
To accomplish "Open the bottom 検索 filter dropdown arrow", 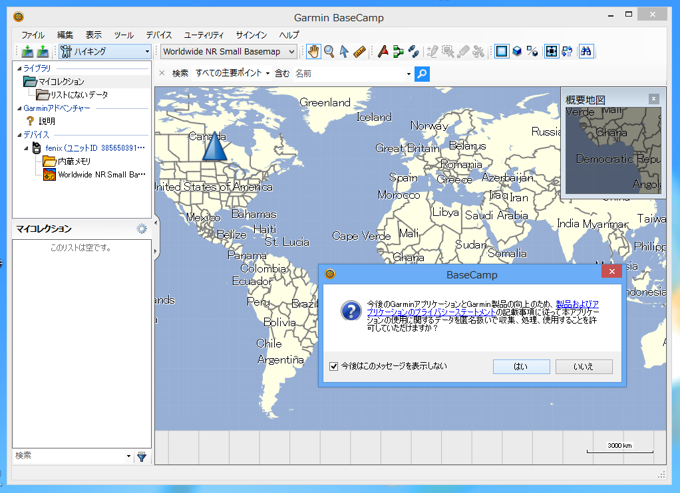I will click(128, 456).
